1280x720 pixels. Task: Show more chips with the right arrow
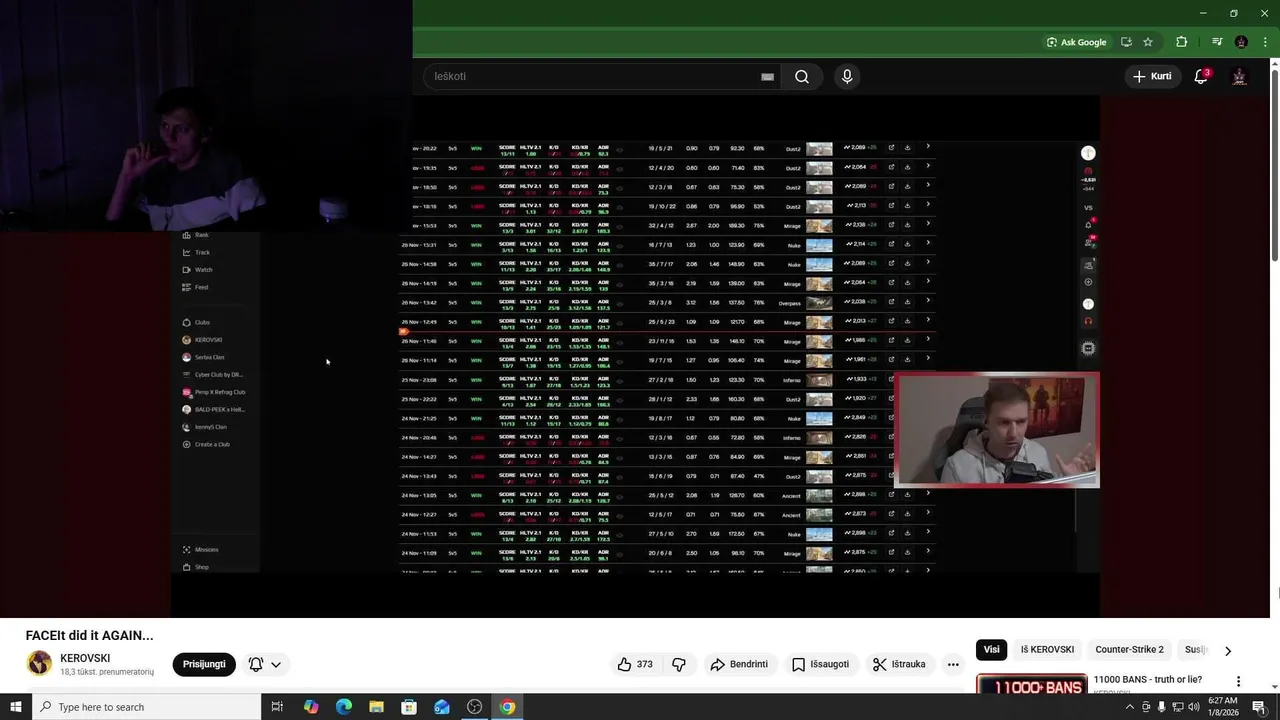click(x=1228, y=650)
